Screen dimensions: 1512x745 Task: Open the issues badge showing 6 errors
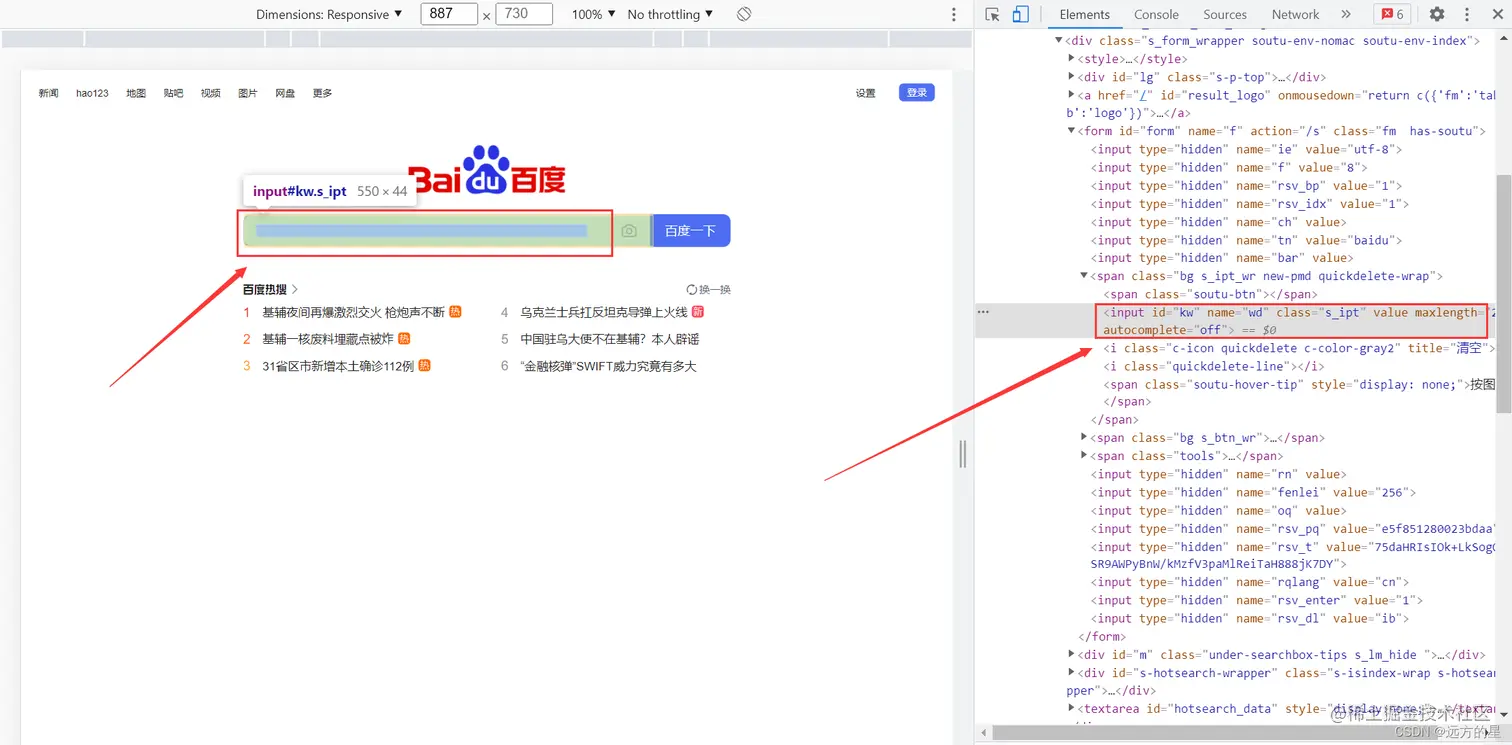1394,14
